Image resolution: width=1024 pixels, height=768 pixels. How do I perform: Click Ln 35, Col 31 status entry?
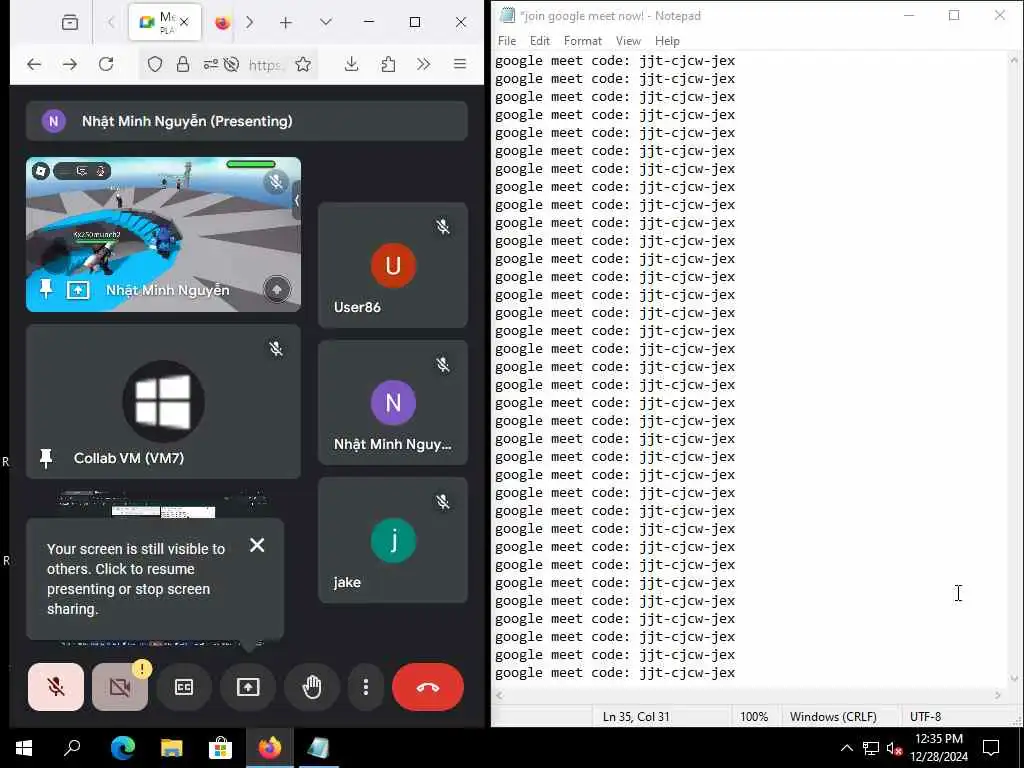pyautogui.click(x=636, y=716)
